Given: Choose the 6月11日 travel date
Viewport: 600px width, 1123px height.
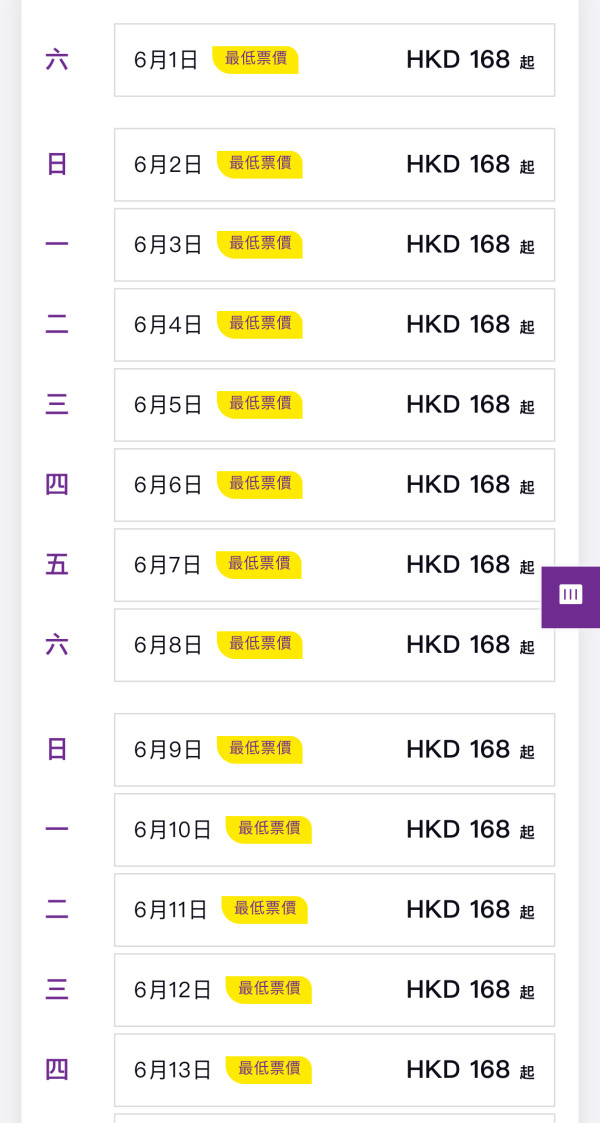Looking at the screenshot, I should [334, 909].
